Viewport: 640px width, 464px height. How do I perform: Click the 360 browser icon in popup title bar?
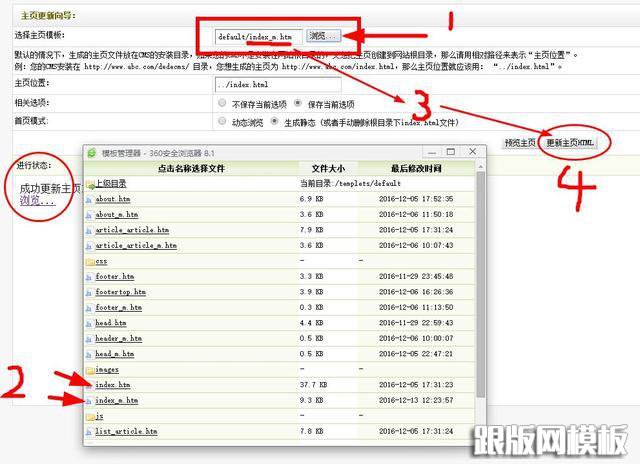(x=92, y=152)
